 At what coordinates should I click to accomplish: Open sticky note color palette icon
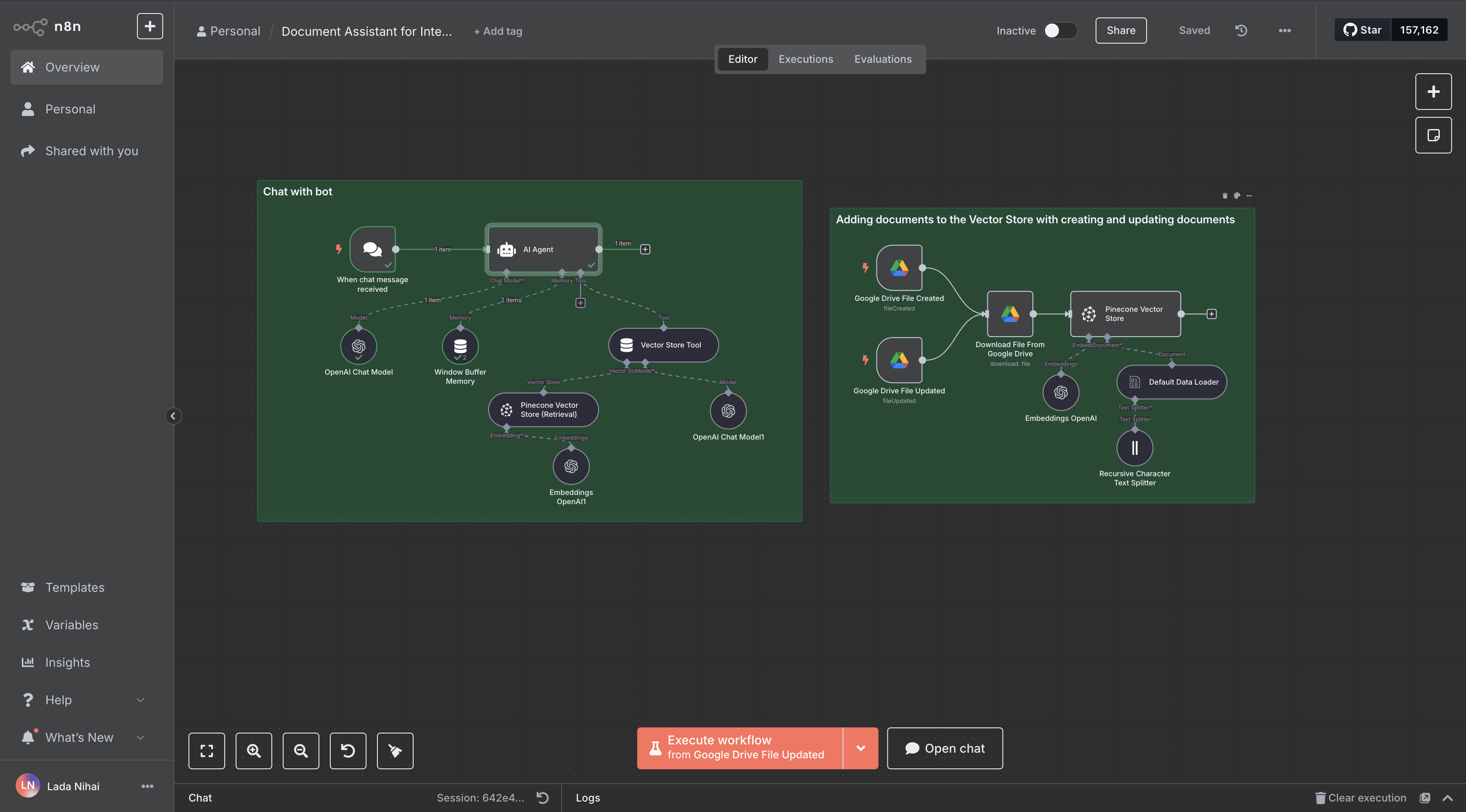click(1237, 196)
